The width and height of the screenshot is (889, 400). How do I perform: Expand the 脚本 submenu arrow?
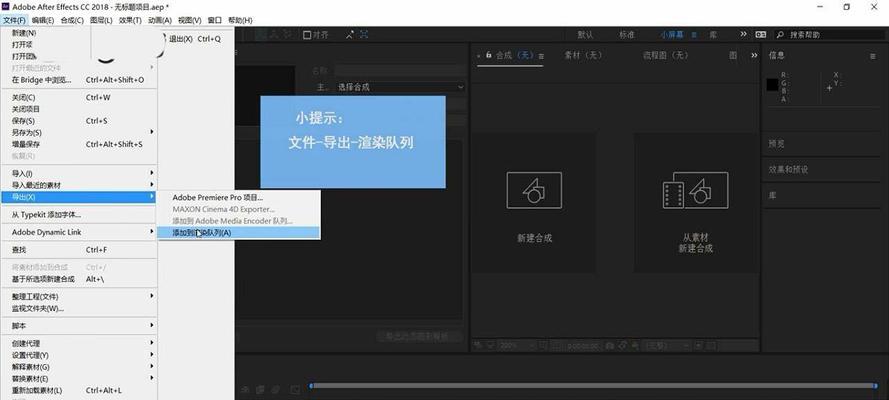pyautogui.click(x=152, y=325)
